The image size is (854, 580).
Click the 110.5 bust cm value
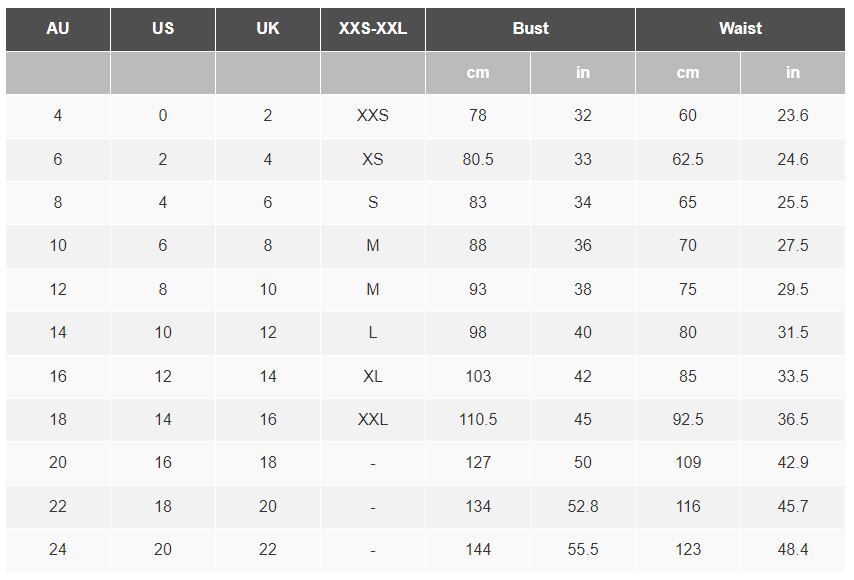[x=478, y=419]
